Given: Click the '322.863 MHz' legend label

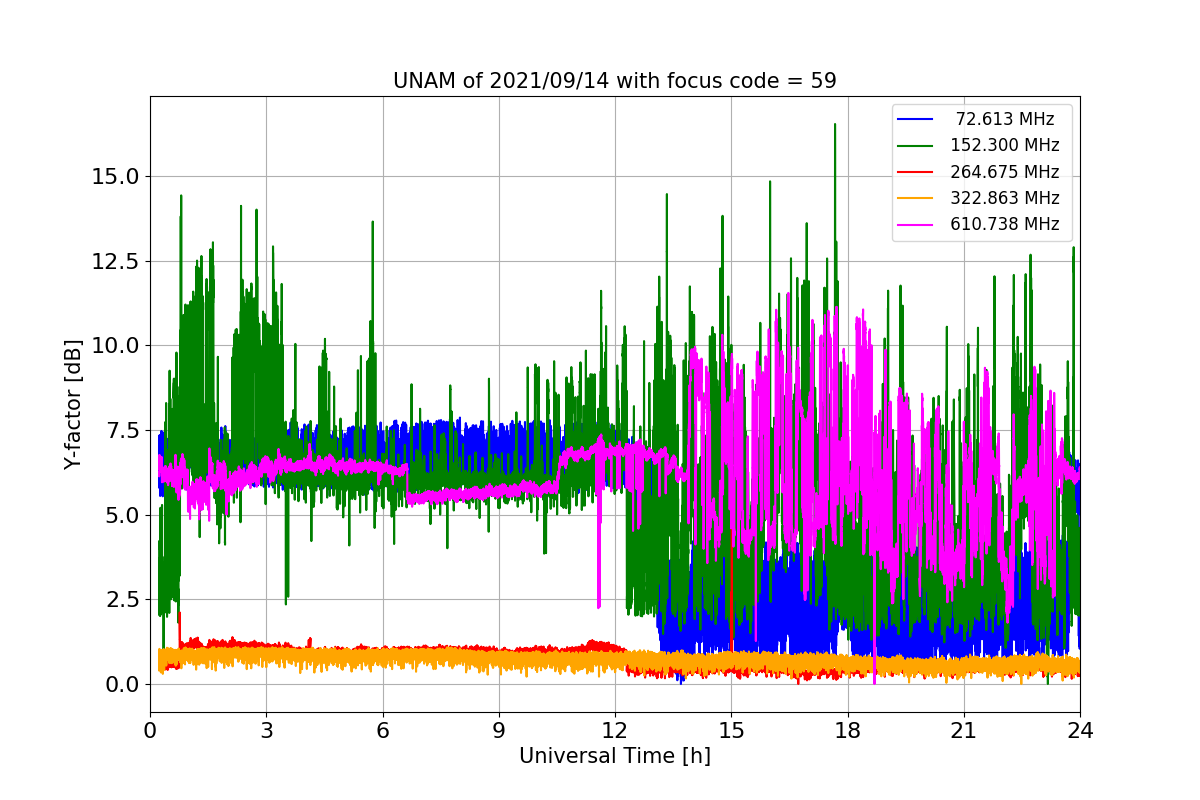Looking at the screenshot, I should point(1005,198).
